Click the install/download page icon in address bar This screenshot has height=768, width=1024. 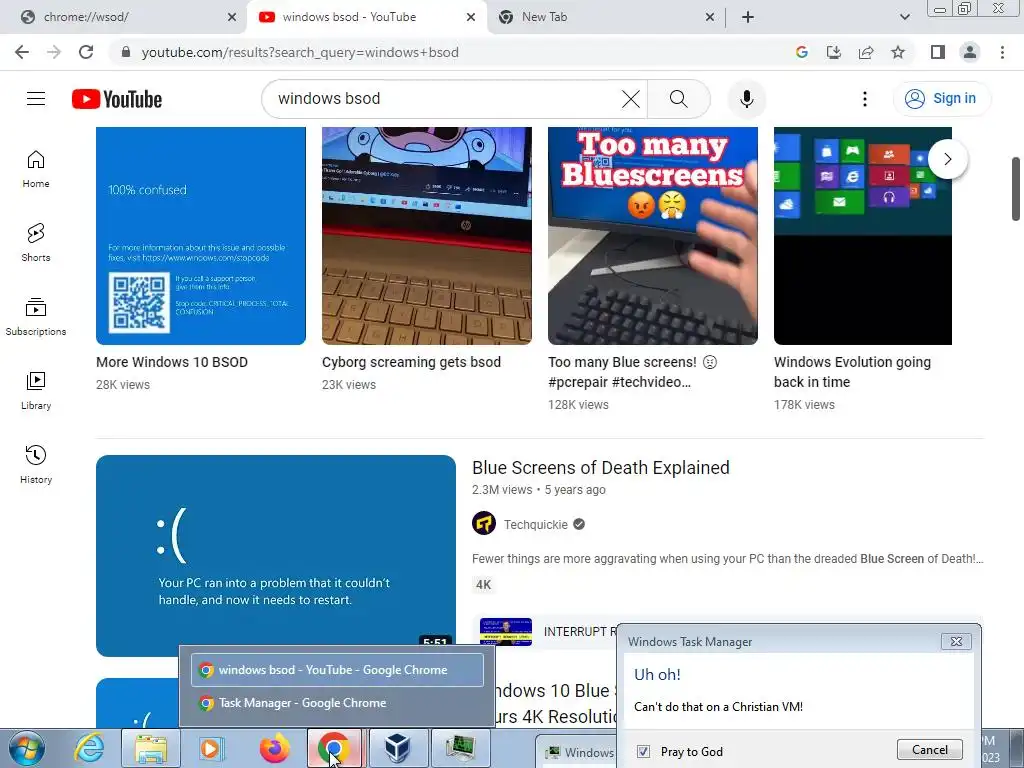834,52
